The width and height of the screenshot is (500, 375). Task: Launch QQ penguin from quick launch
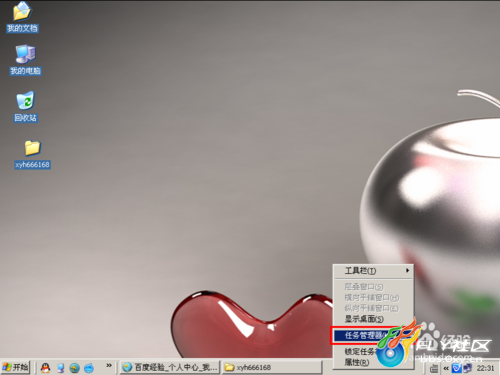click(45, 367)
